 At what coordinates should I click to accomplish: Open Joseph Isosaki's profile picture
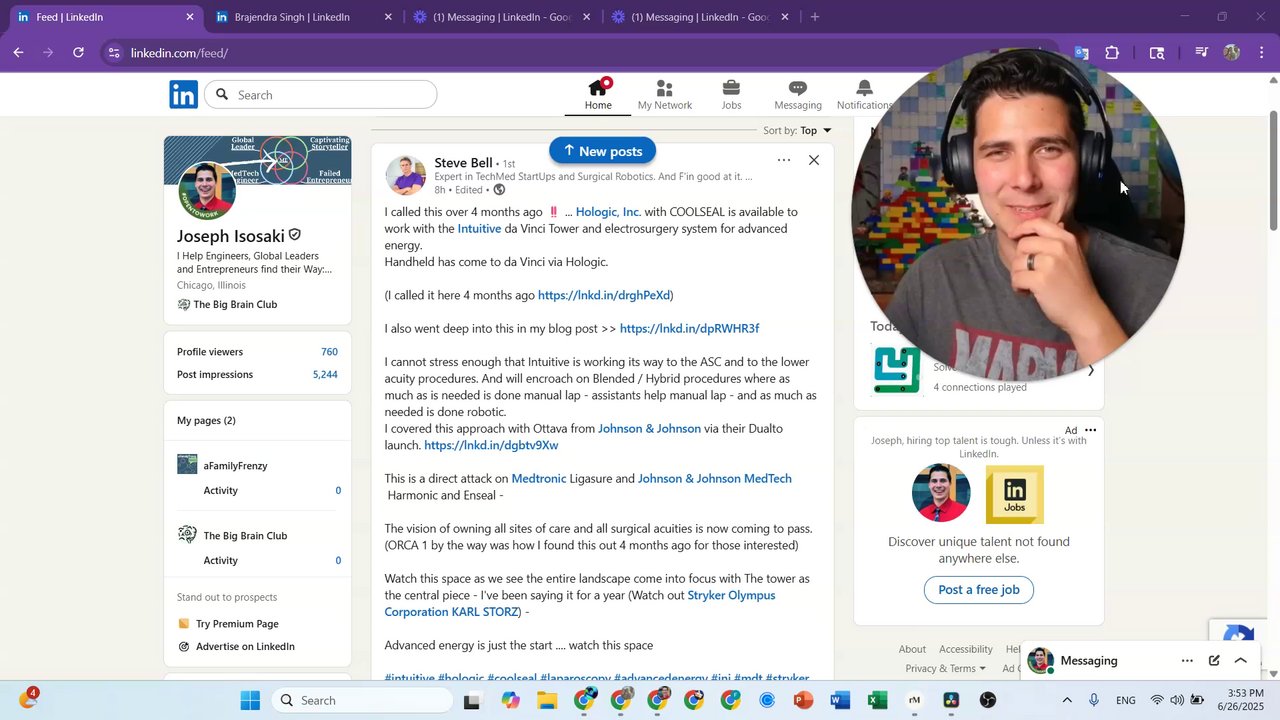click(207, 191)
